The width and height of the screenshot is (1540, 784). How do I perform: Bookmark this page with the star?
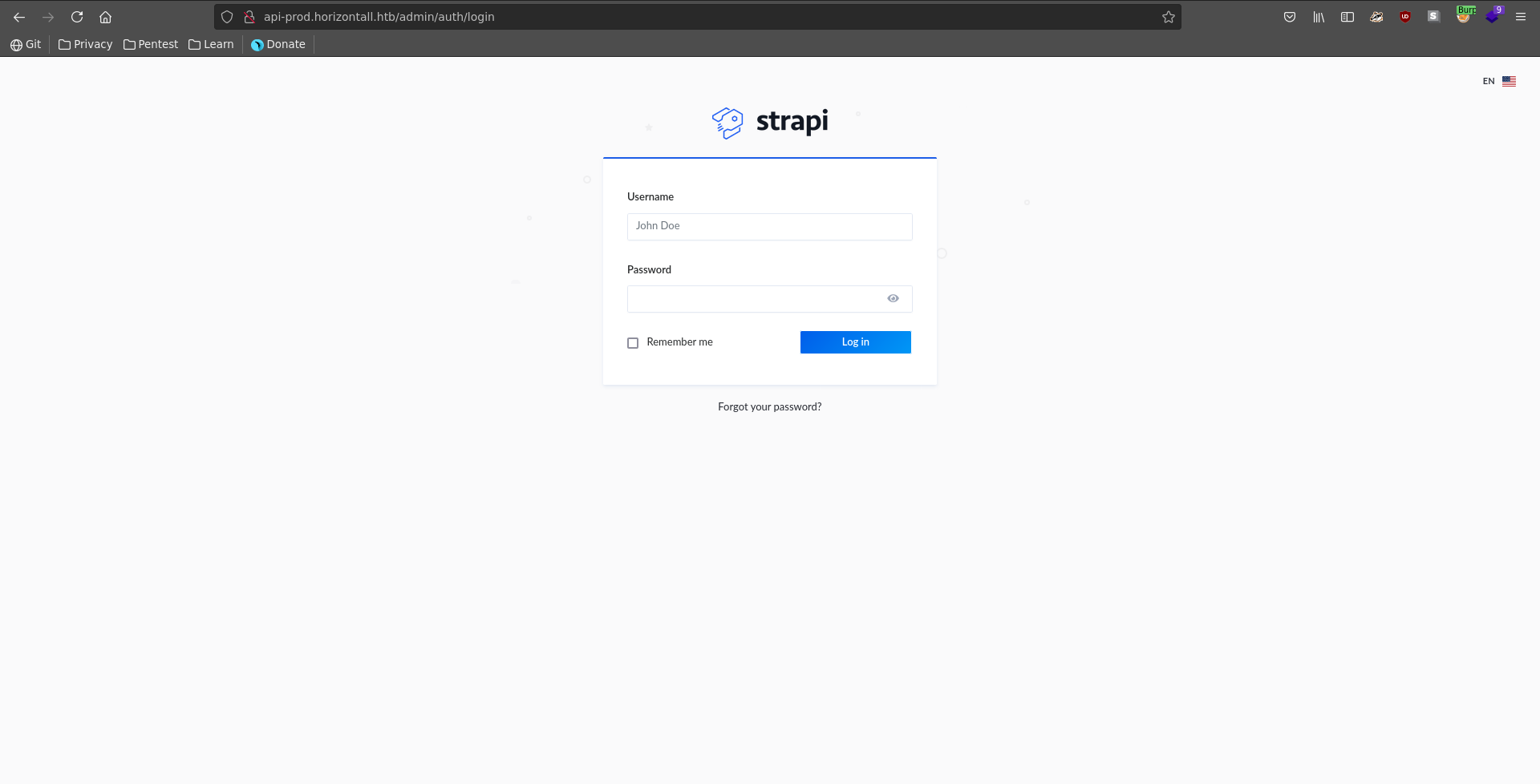pos(1169,17)
